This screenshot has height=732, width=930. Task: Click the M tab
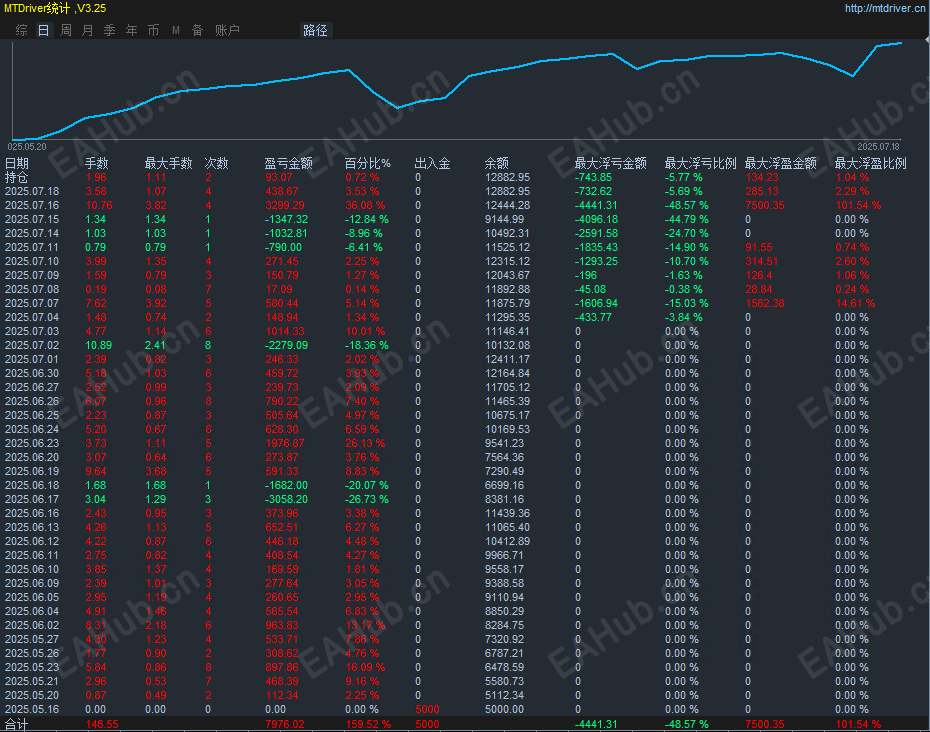pyautogui.click(x=176, y=30)
